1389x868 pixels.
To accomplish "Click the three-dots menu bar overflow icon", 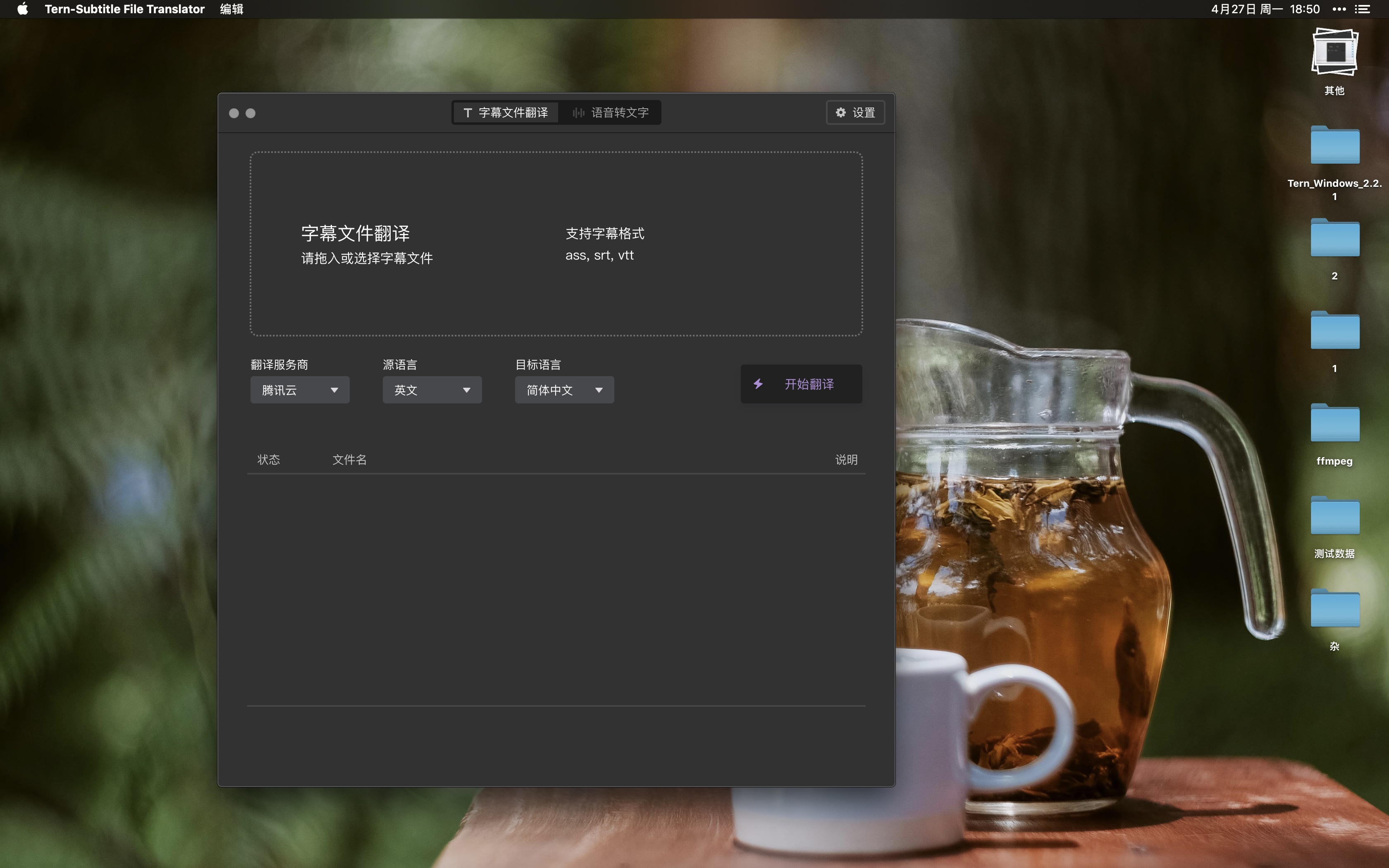I will pyautogui.click(x=1339, y=9).
